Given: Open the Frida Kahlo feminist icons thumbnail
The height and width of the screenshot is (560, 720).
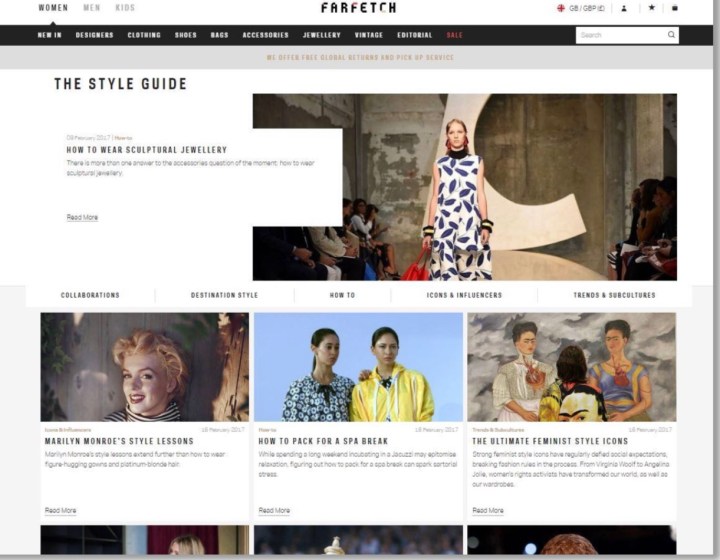Looking at the screenshot, I should tap(571, 367).
